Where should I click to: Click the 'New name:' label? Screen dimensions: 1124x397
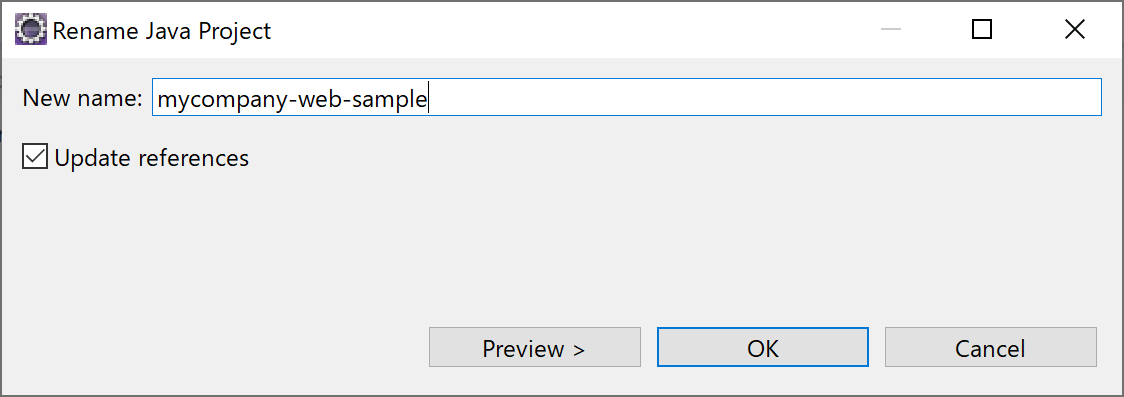tap(82, 97)
